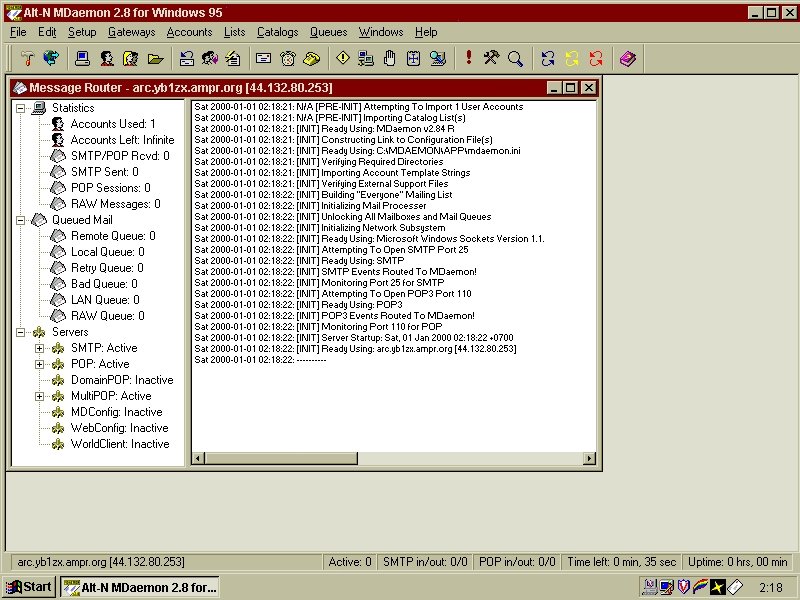Open the Windows menu

click(381, 32)
